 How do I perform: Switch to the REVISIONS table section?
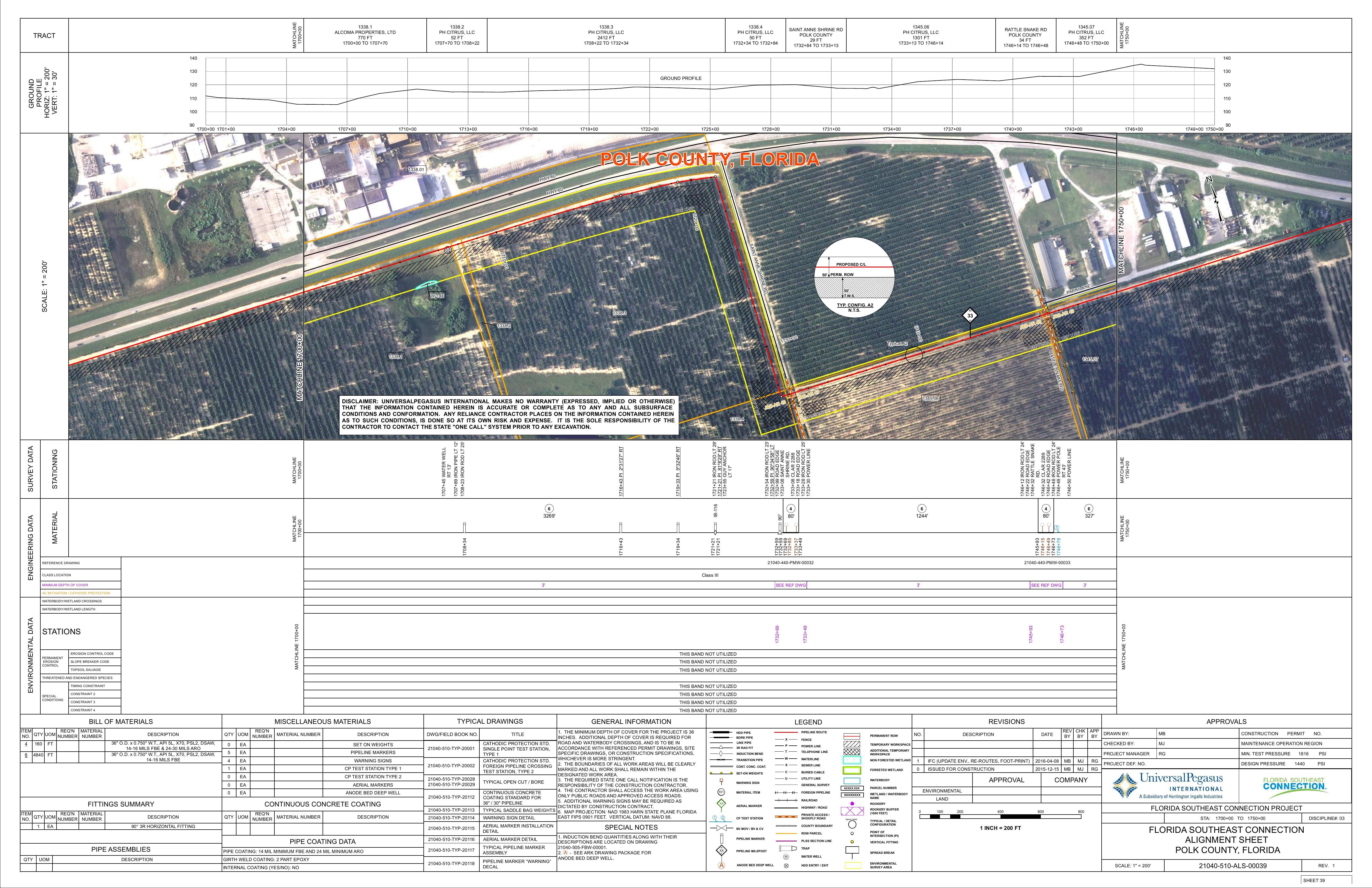point(1006,721)
